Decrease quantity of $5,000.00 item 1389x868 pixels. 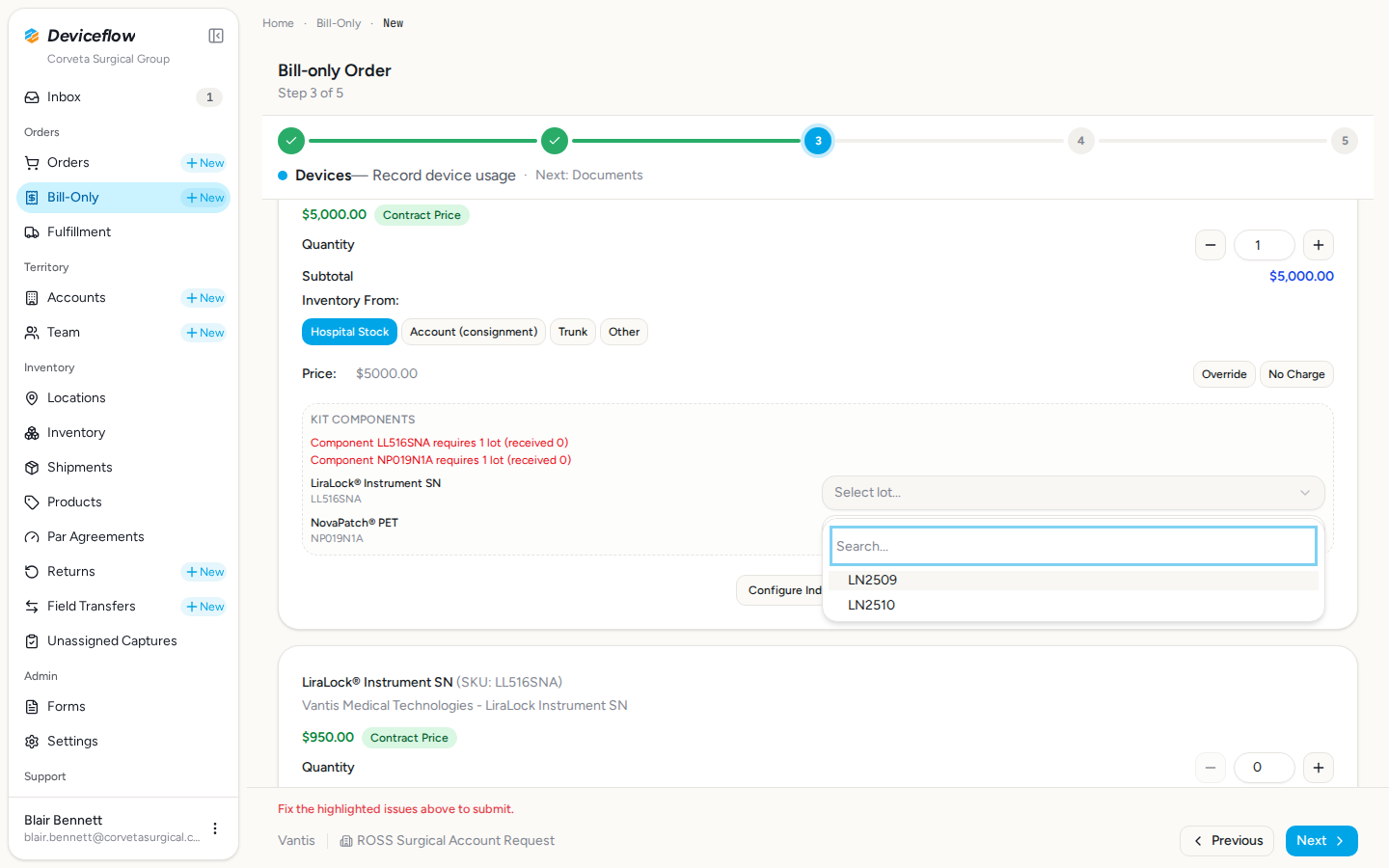coord(1211,245)
